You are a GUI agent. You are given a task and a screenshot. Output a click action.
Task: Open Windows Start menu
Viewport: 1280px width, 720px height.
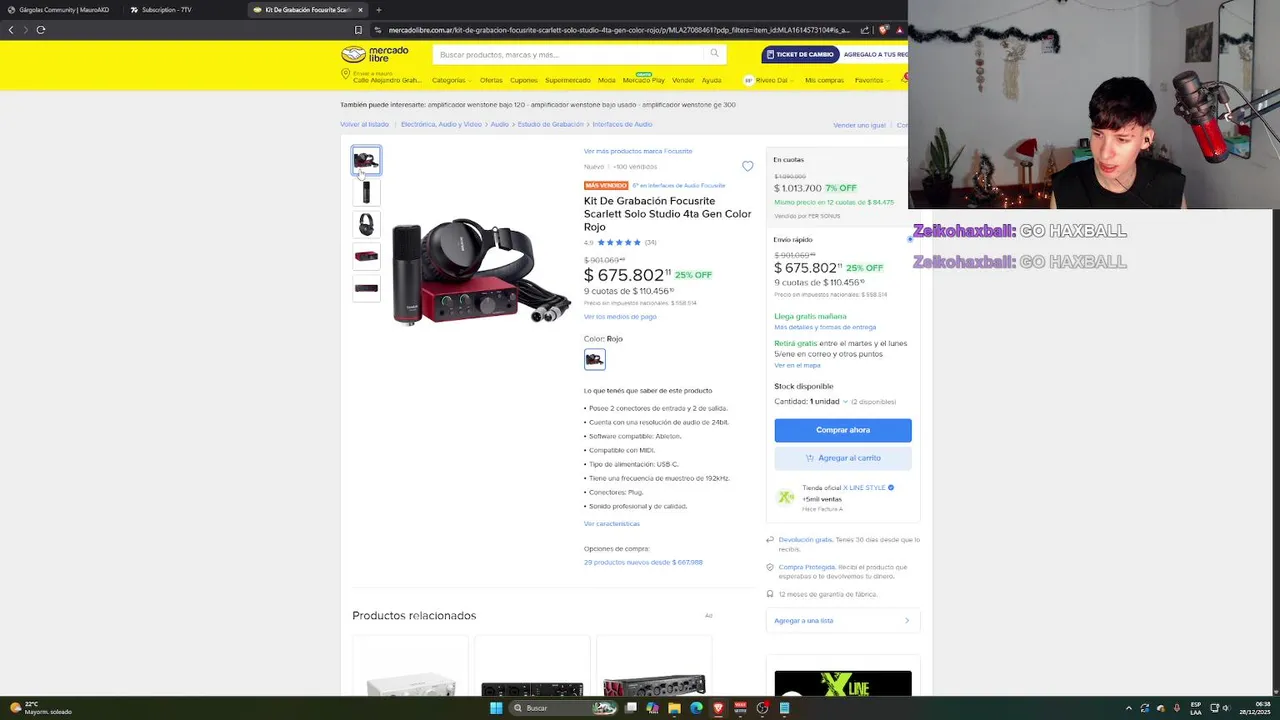click(496, 708)
